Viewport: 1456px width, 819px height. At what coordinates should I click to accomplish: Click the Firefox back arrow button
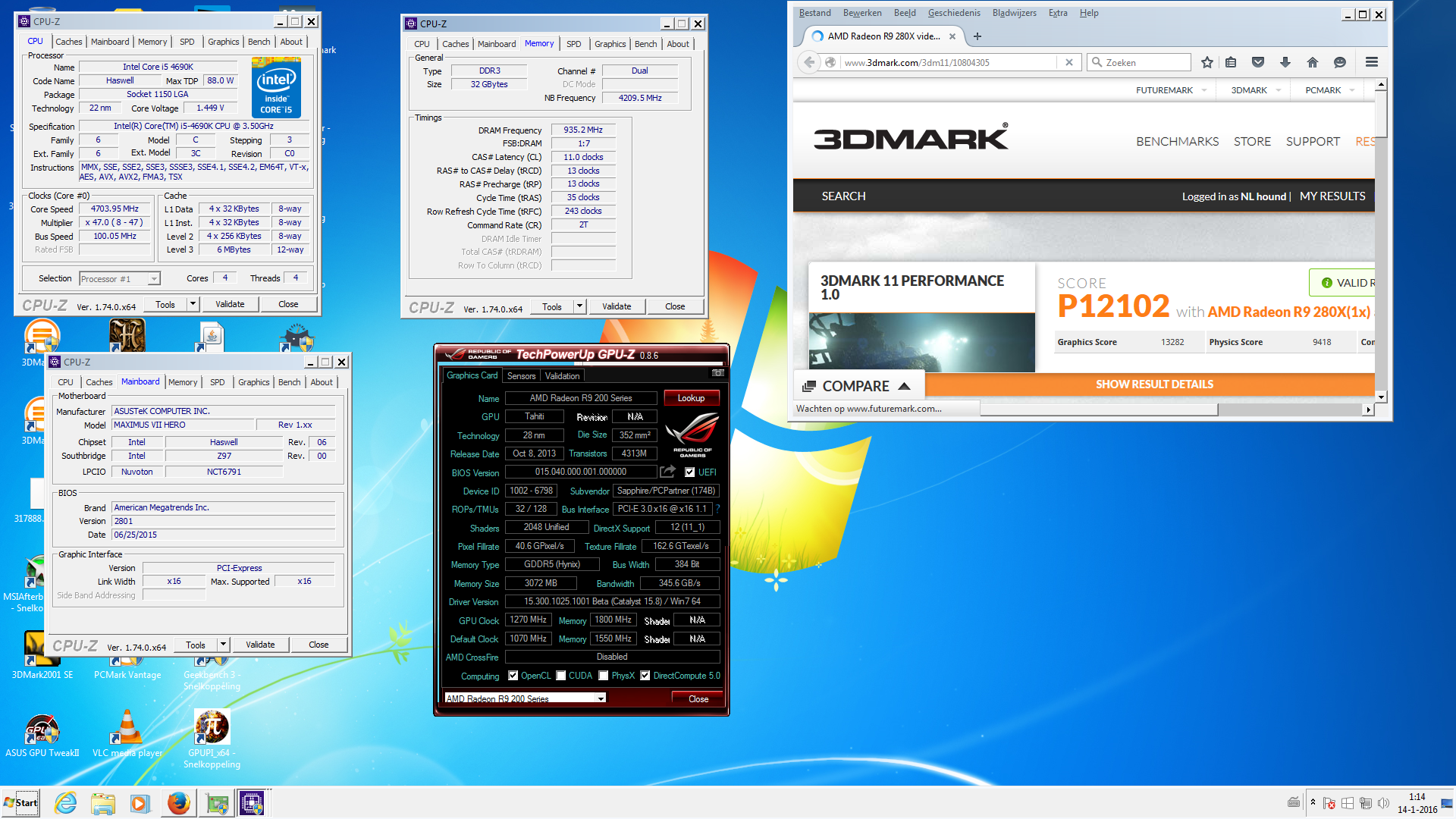pyautogui.click(x=809, y=62)
